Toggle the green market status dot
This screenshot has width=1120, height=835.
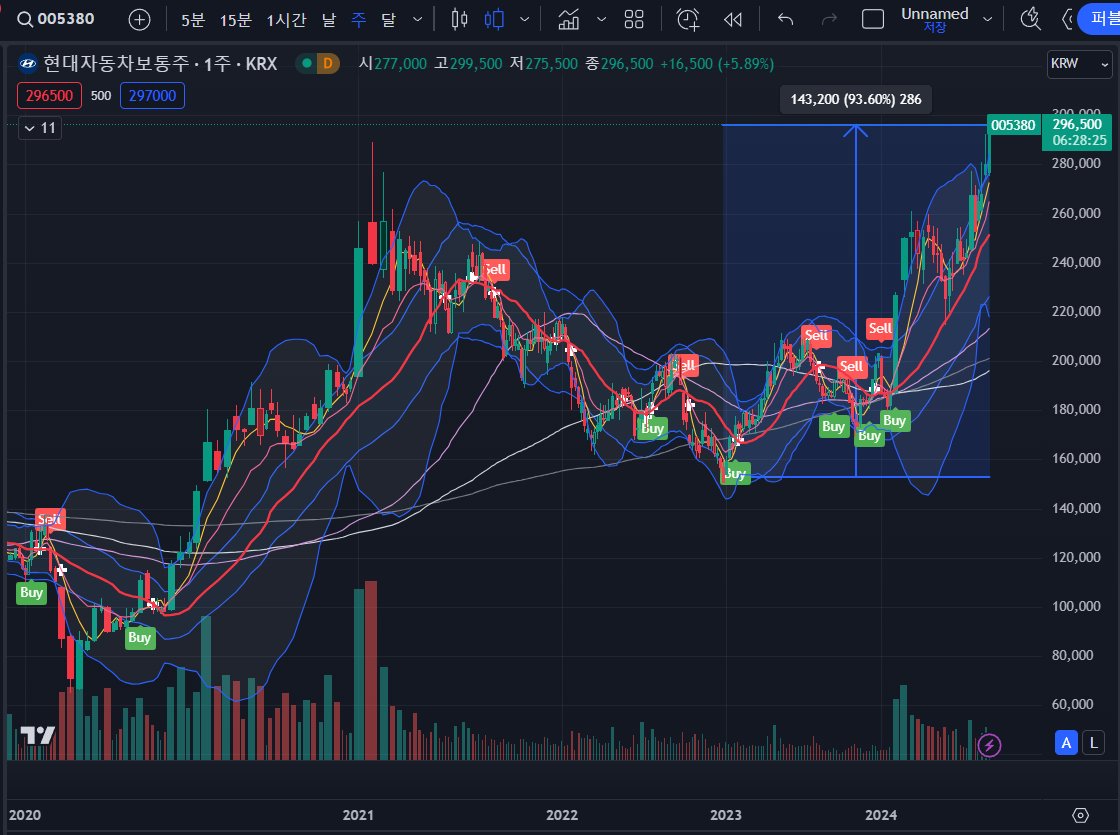coord(306,64)
